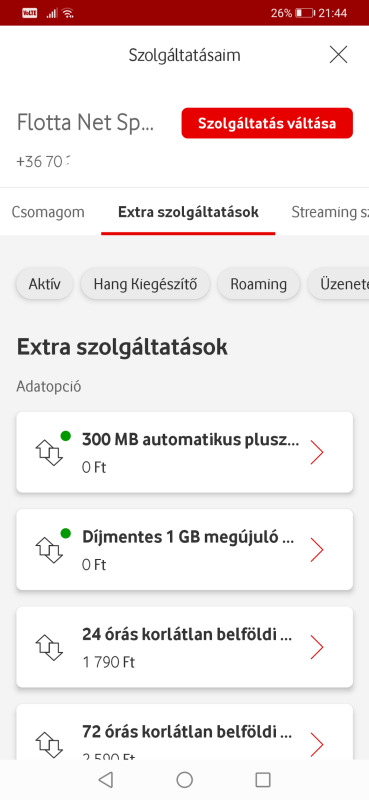This screenshot has height=800, width=369.
Task: Open details via the 24 órás korlátlan chevron
Action: [317, 647]
